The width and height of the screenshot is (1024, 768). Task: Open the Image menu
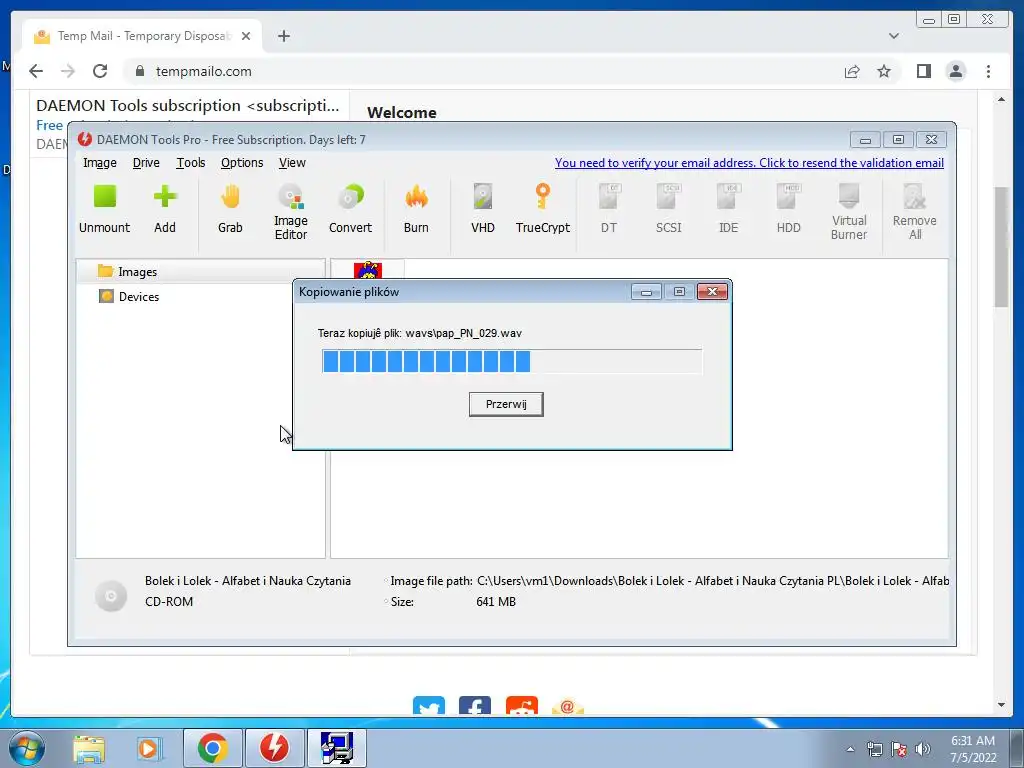point(99,163)
